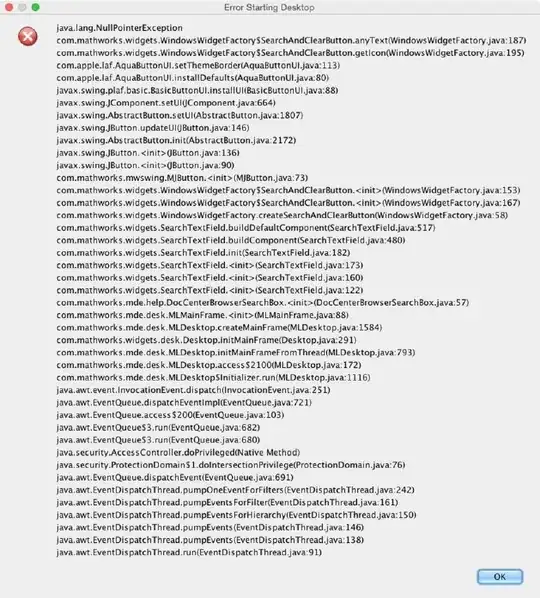Click the Error Starting Desktop title text
Screen dimensions: 540x598
point(269,7)
